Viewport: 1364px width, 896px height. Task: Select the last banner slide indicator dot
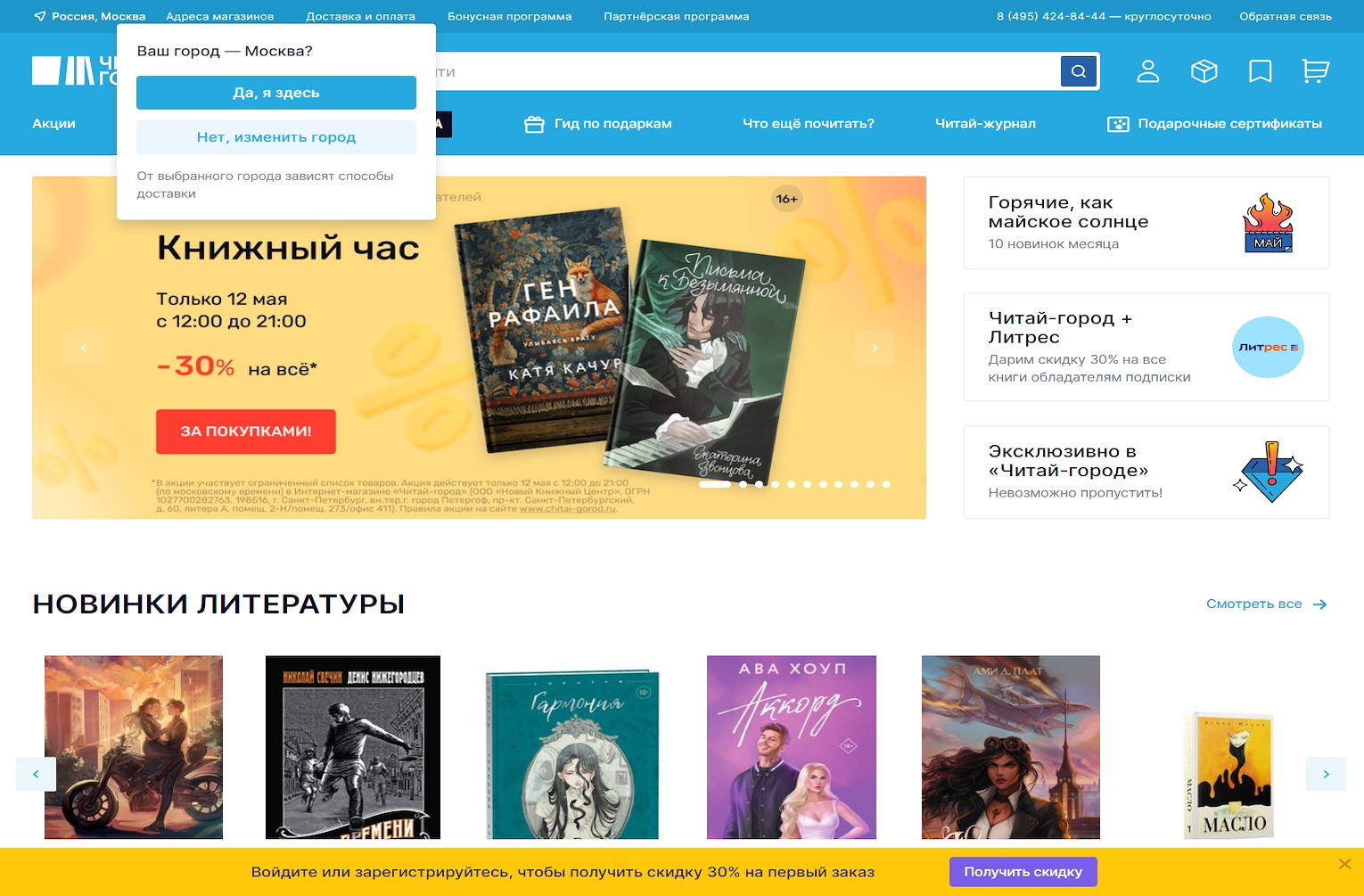886,485
